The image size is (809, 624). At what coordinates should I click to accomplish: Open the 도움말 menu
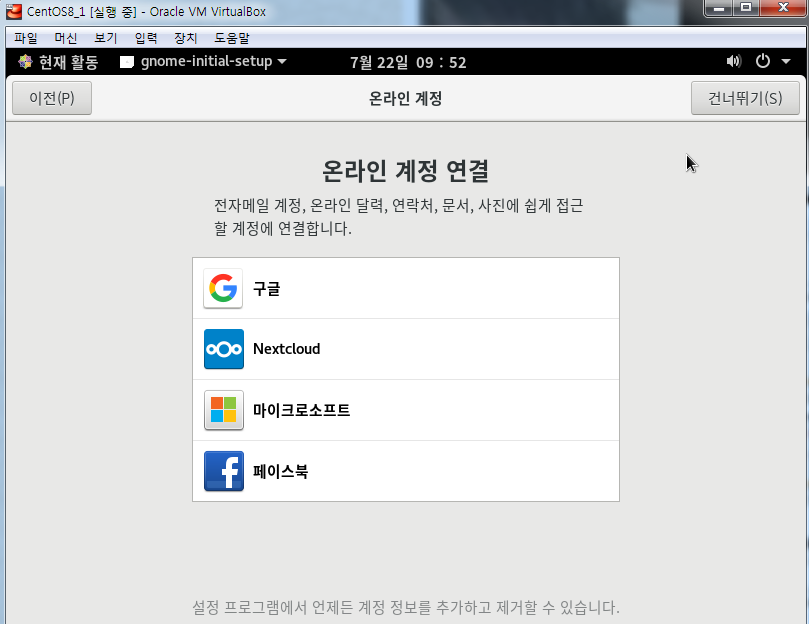click(x=232, y=38)
